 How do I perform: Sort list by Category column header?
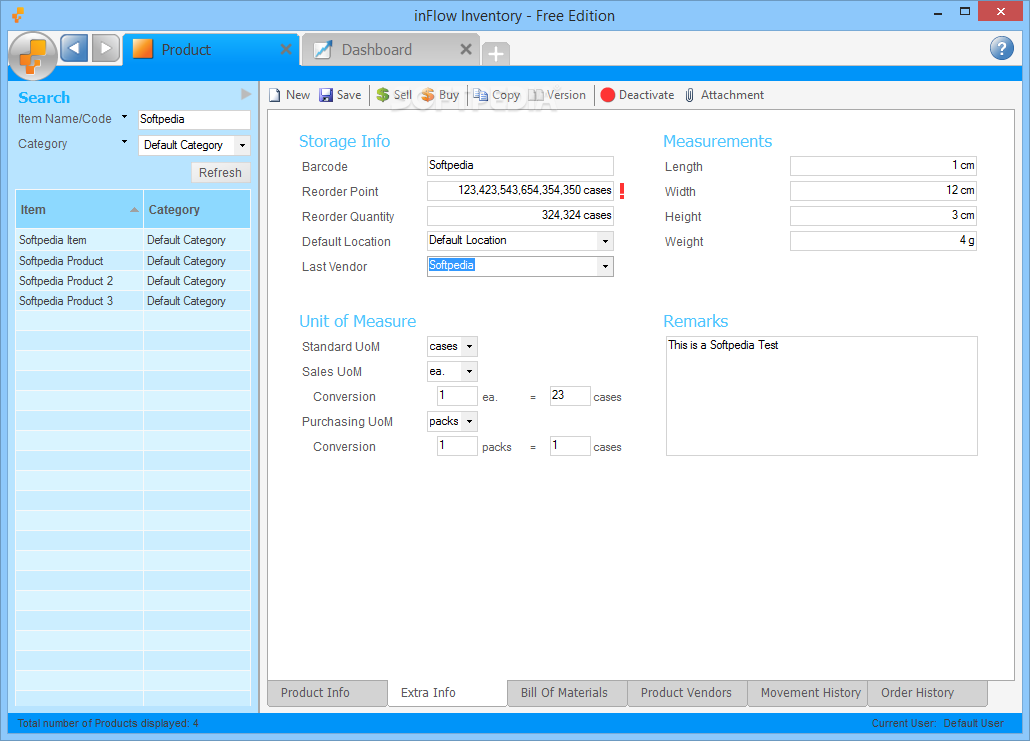point(197,210)
